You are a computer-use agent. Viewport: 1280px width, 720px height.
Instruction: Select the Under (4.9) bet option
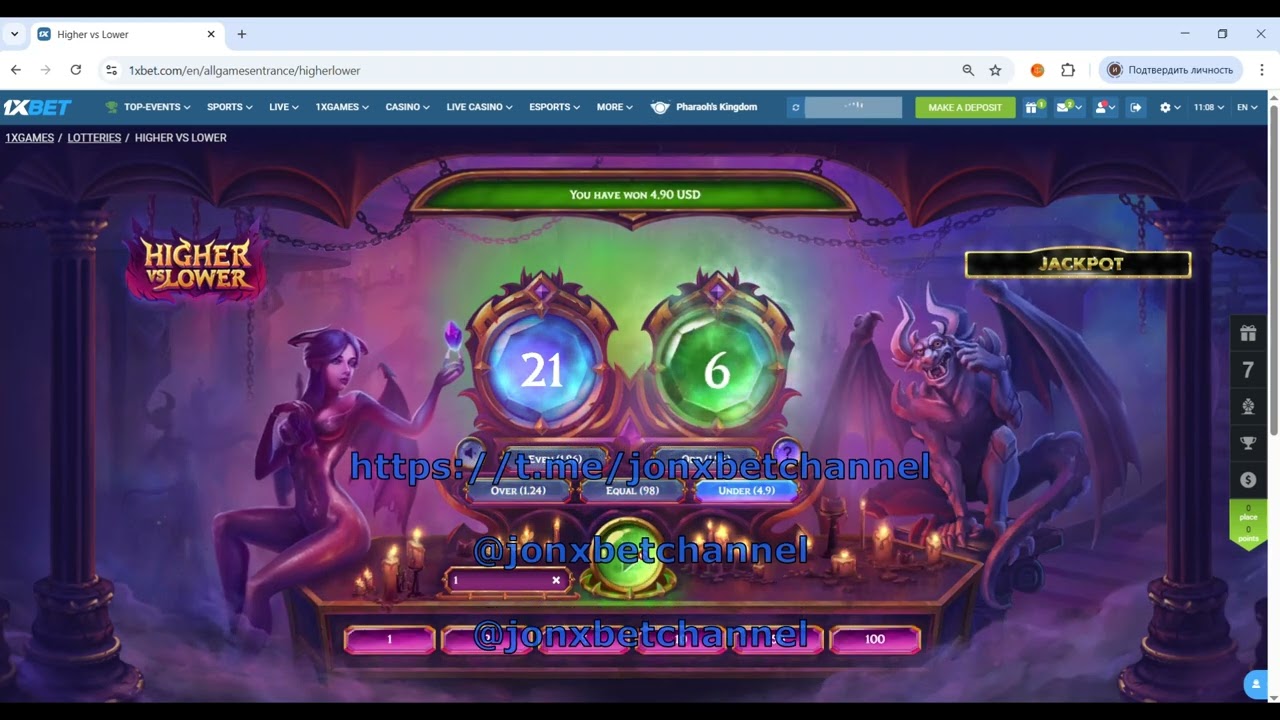coord(746,491)
